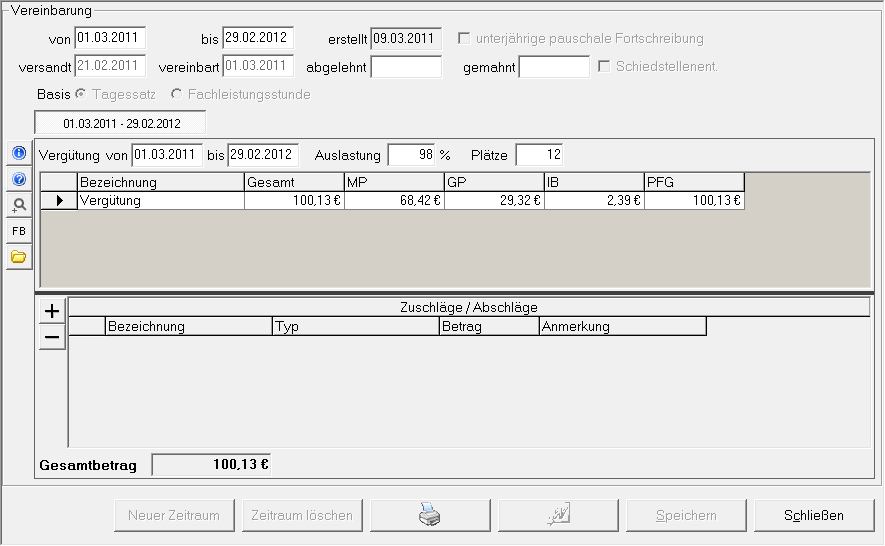The height and width of the screenshot is (546, 885).
Task: Click the blue info icon in sidebar
Action: (18, 153)
